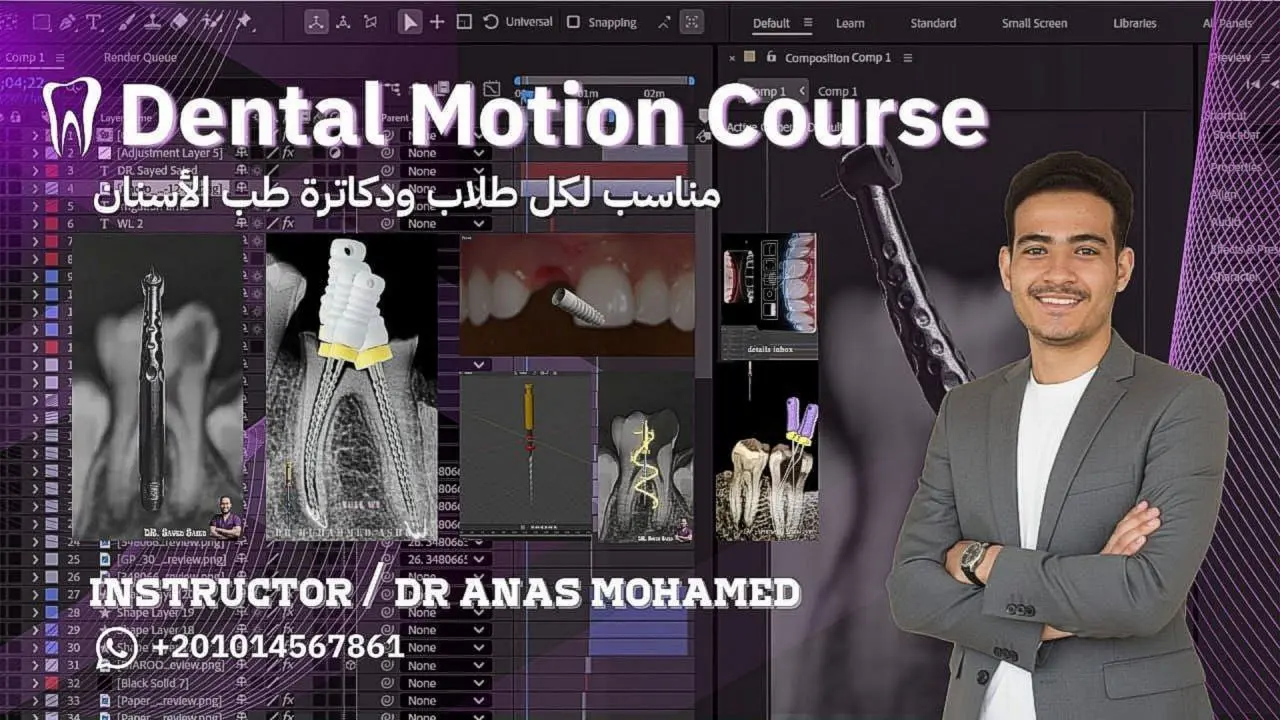This screenshot has height=720, width=1280.
Task: Open the Comp 1 timeline panel menu
Action: 61,58
